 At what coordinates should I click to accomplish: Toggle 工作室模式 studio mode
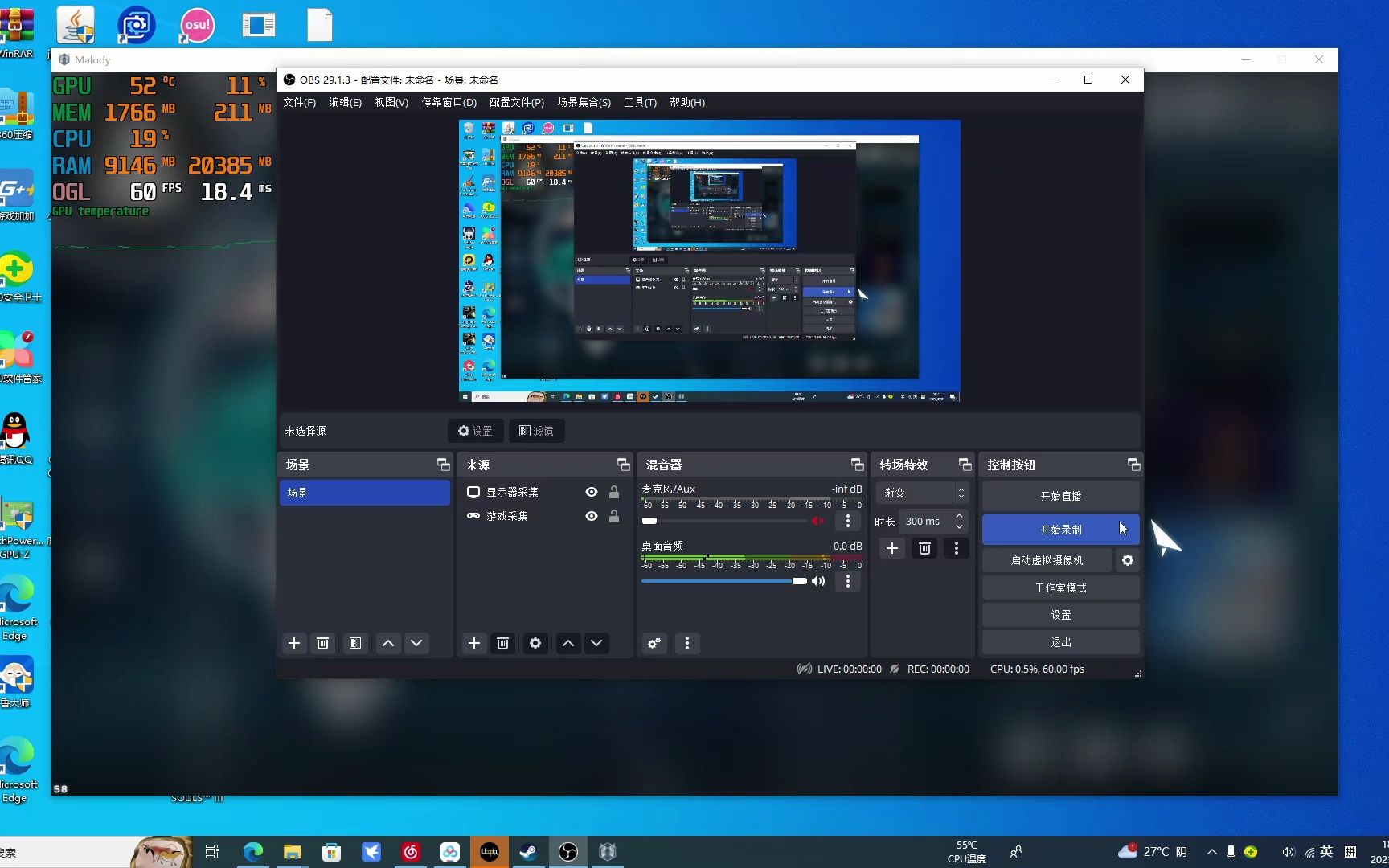(x=1061, y=588)
